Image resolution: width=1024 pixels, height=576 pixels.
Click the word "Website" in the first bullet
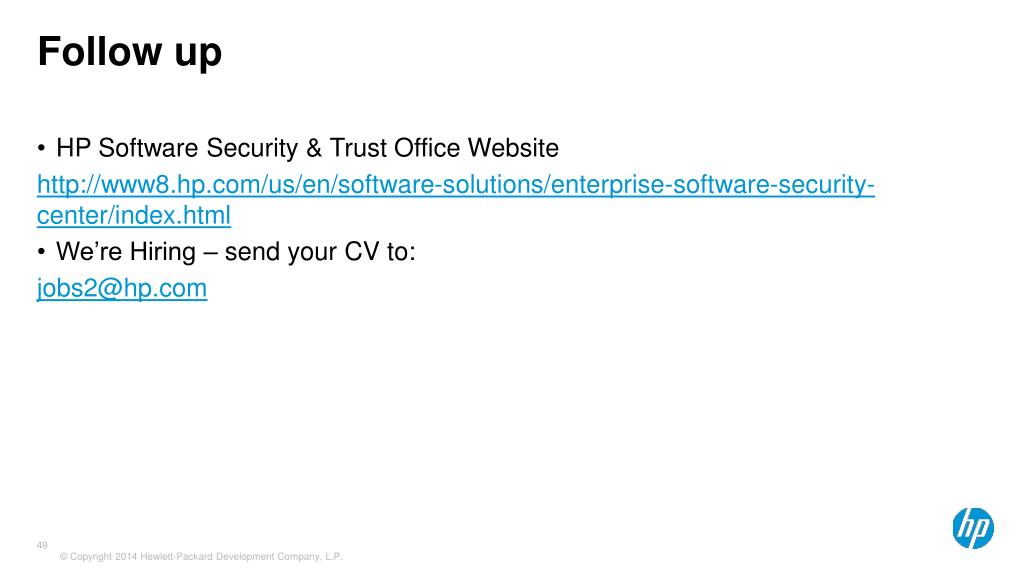[513, 148]
